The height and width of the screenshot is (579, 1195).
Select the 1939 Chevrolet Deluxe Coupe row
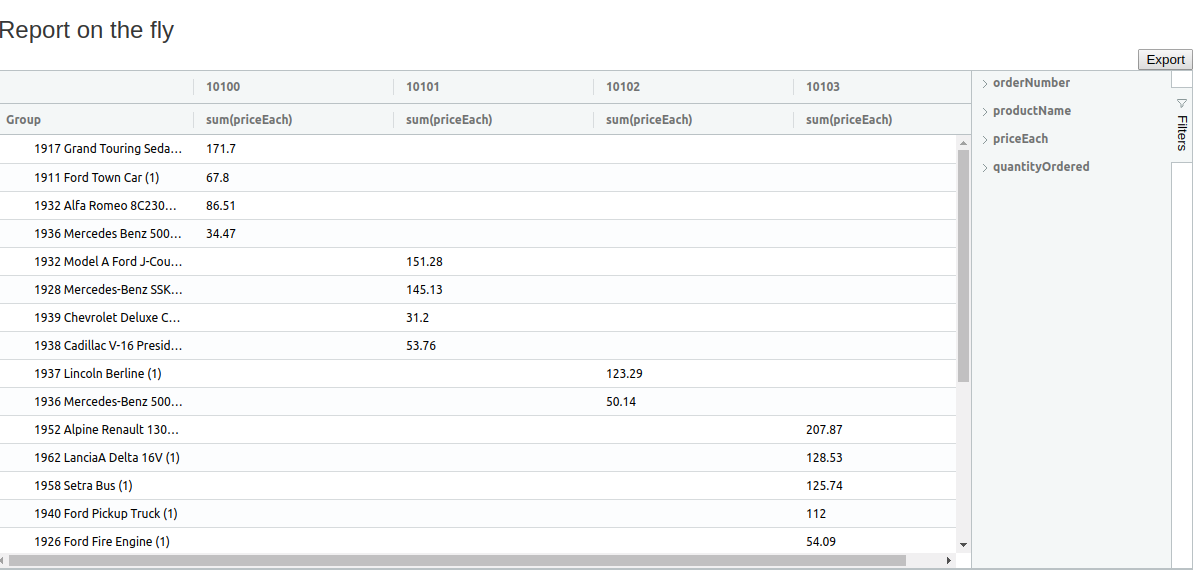[478, 318]
